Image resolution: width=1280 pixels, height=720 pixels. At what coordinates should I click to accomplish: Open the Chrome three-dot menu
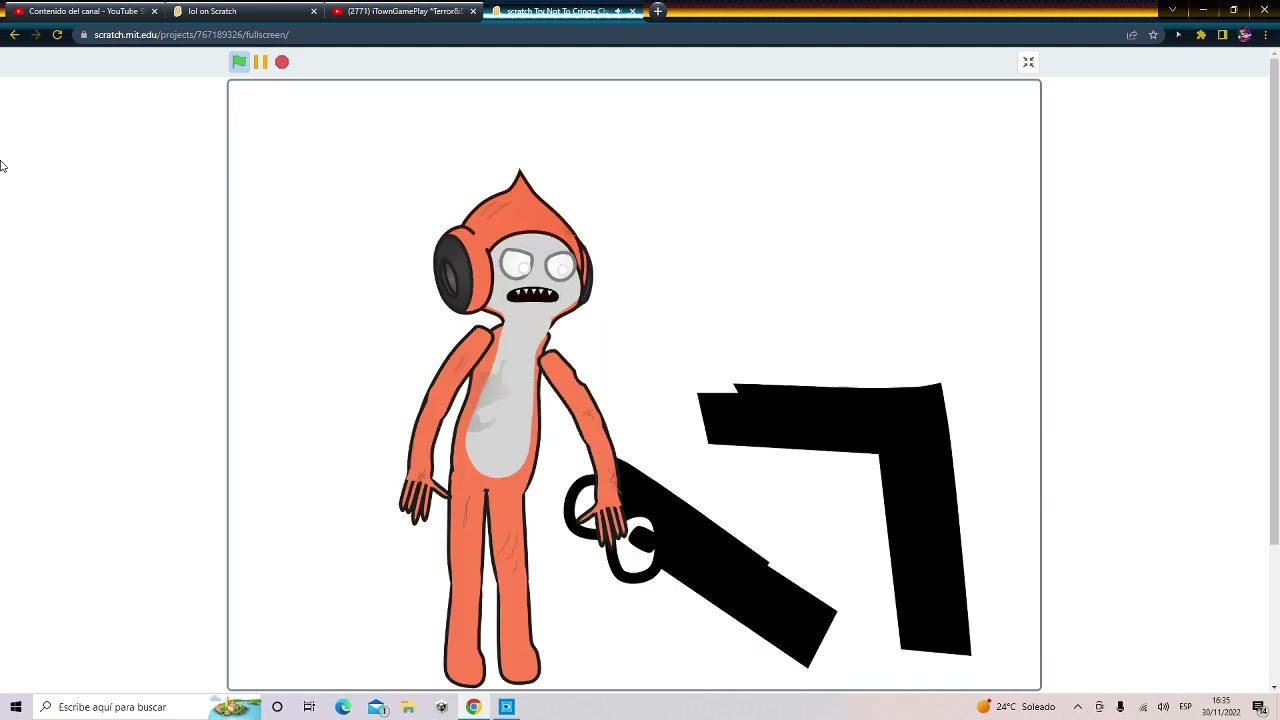(1266, 35)
